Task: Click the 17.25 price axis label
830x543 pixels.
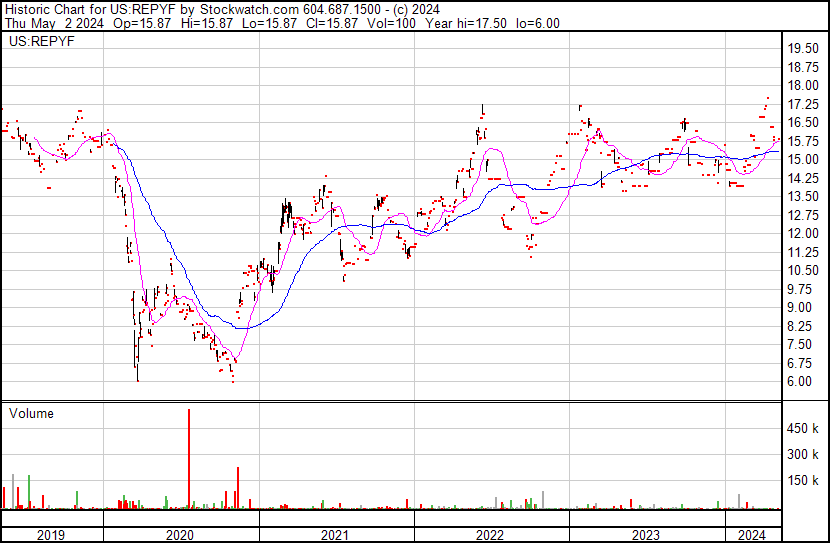Action: [x=803, y=104]
